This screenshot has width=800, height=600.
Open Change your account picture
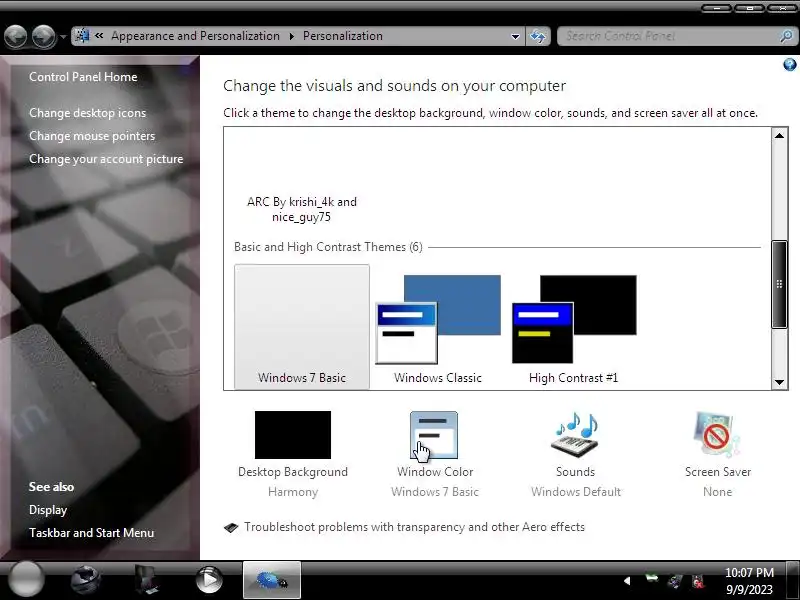[106, 159]
